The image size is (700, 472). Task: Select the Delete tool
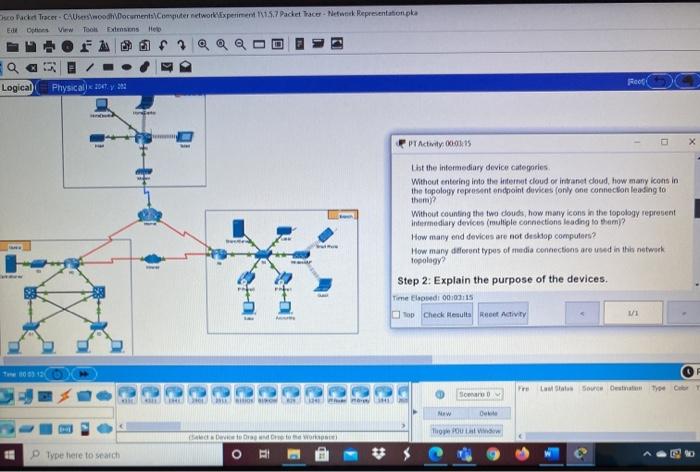[x=31, y=68]
